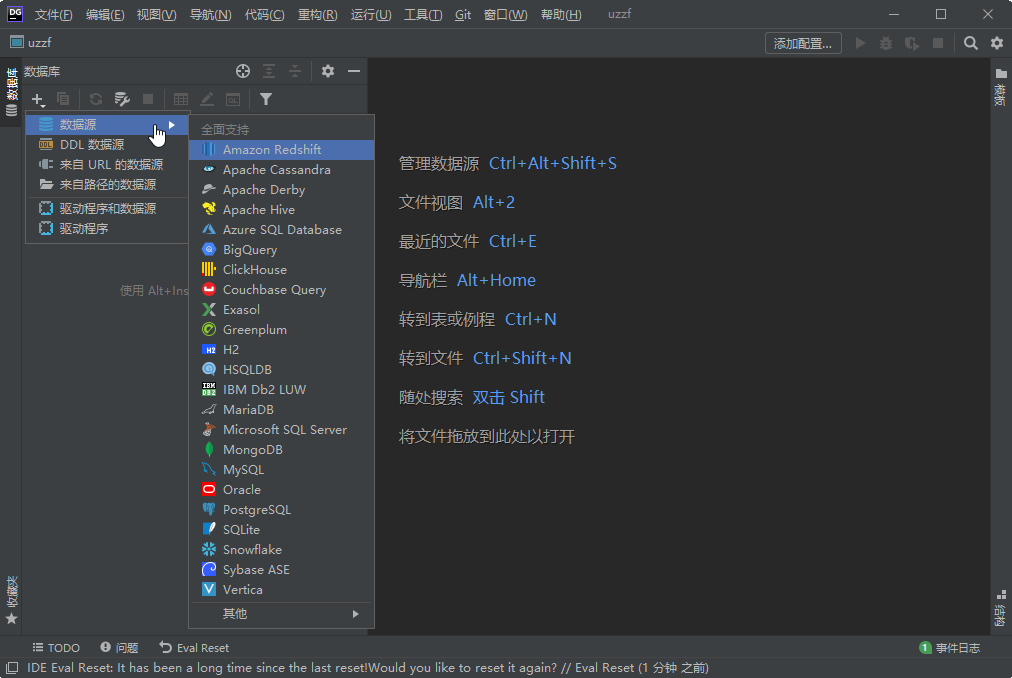Open data source properties icon
1012x678 pixels.
coord(122,99)
